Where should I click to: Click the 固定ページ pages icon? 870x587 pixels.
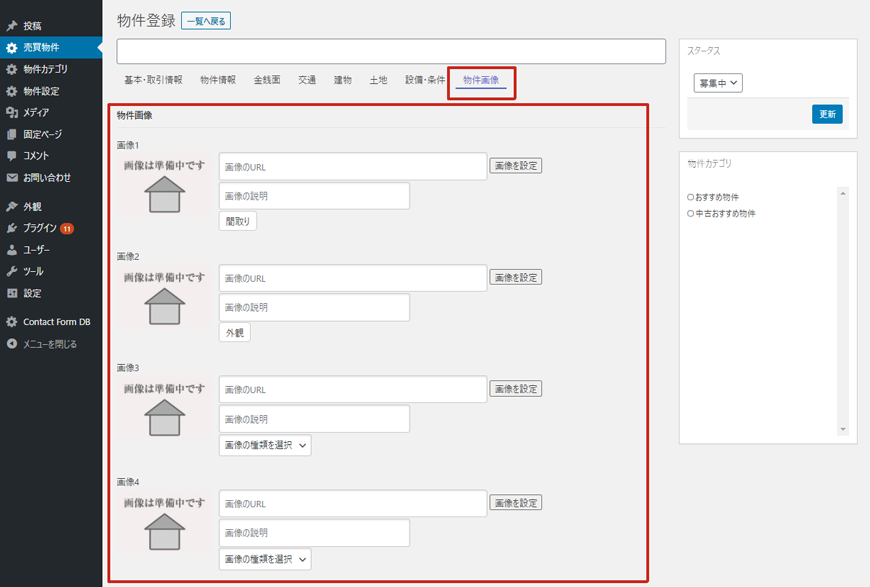coord(12,135)
